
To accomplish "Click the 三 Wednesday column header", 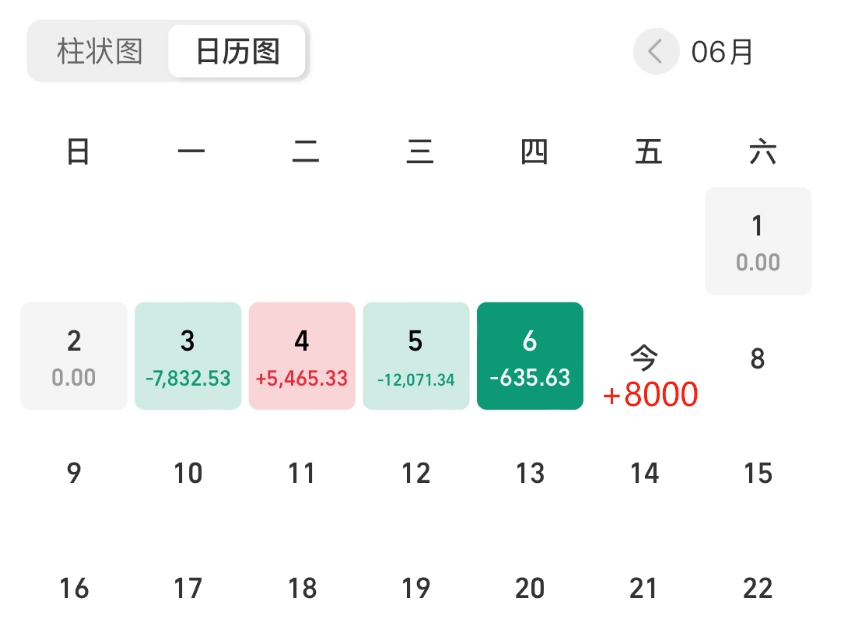I will click(x=420, y=151).
